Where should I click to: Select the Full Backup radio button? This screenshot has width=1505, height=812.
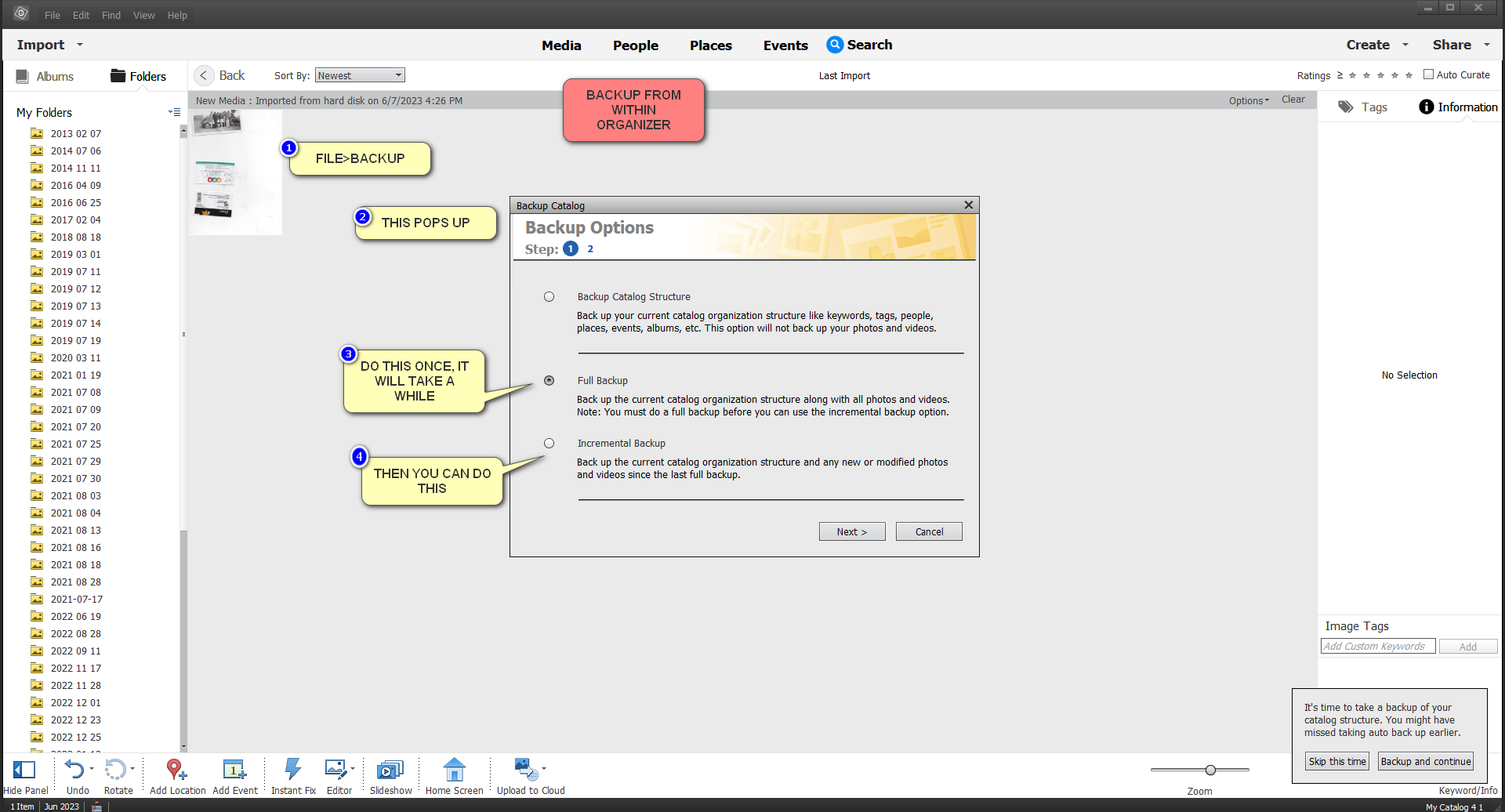click(x=549, y=380)
